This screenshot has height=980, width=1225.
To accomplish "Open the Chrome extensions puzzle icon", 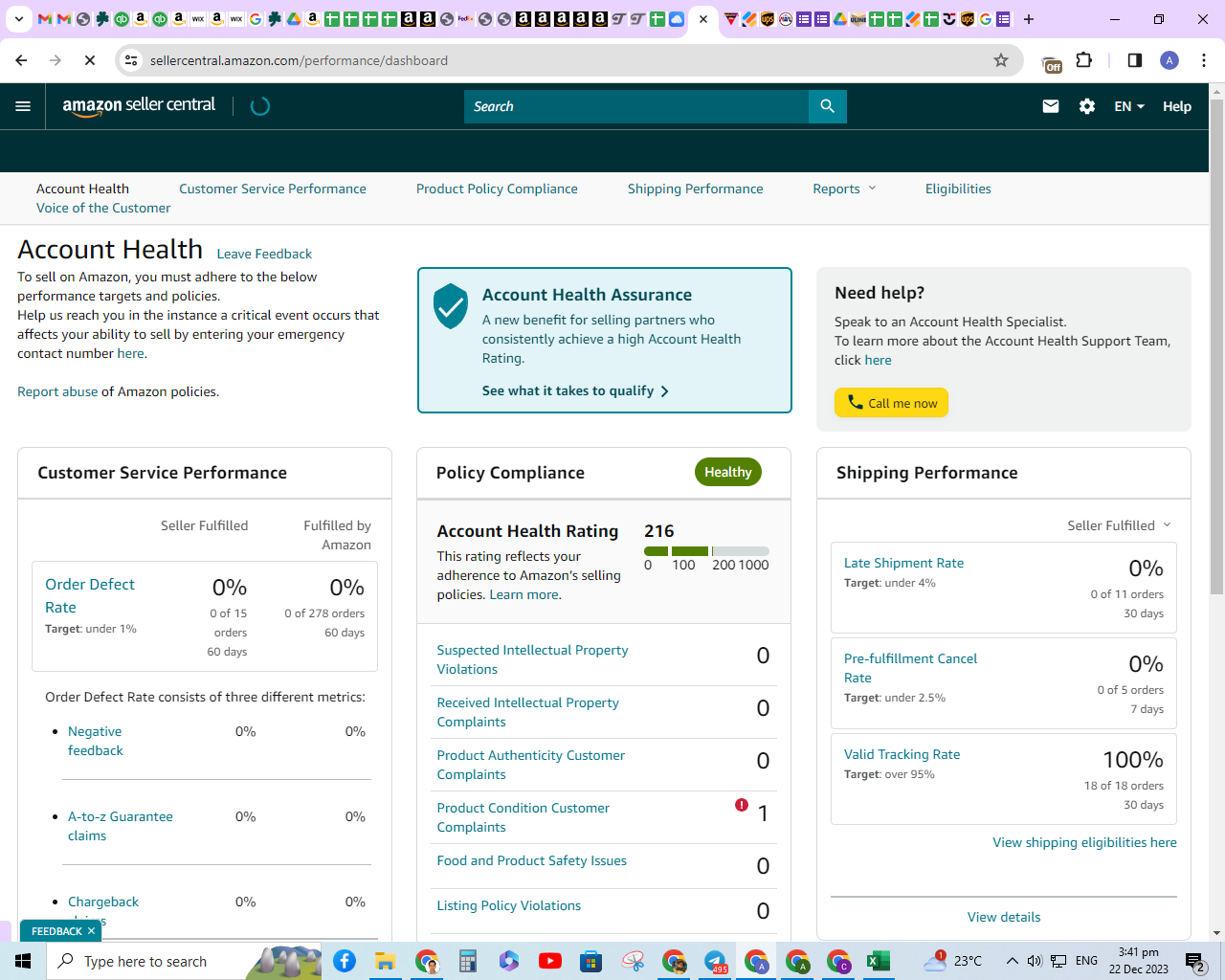I will point(1084,60).
